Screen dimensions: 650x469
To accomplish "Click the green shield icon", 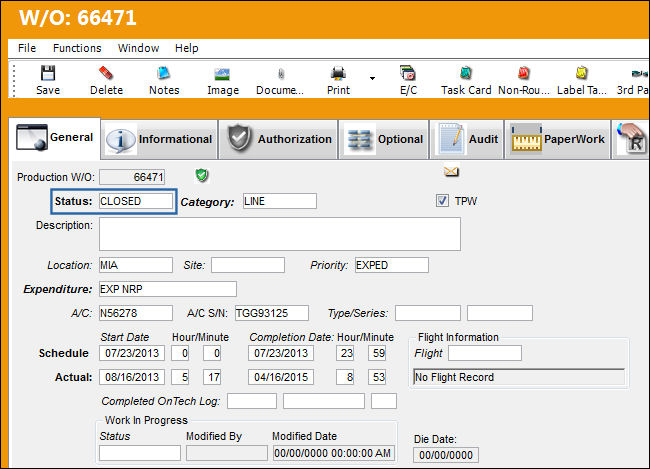I will [x=202, y=176].
